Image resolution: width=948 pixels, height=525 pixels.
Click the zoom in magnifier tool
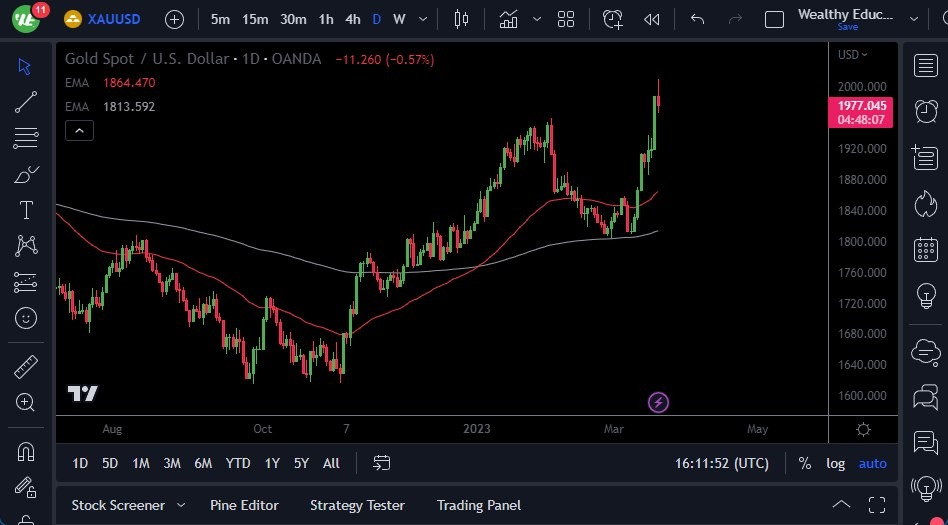point(26,402)
